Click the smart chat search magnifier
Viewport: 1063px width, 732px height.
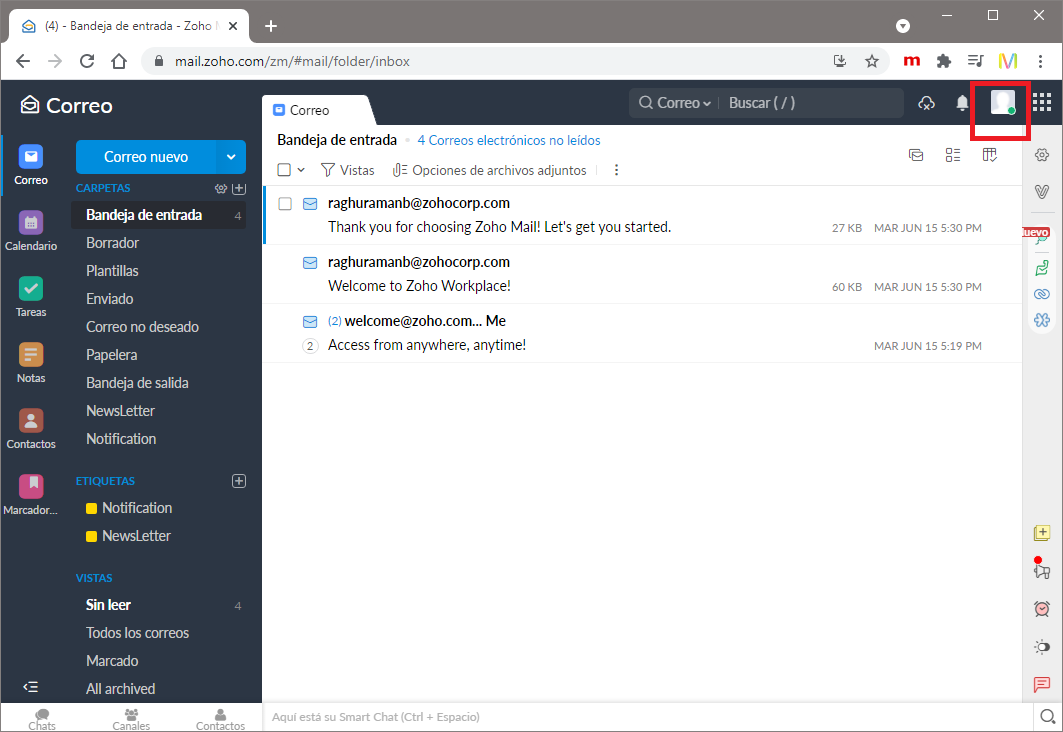point(1047,716)
